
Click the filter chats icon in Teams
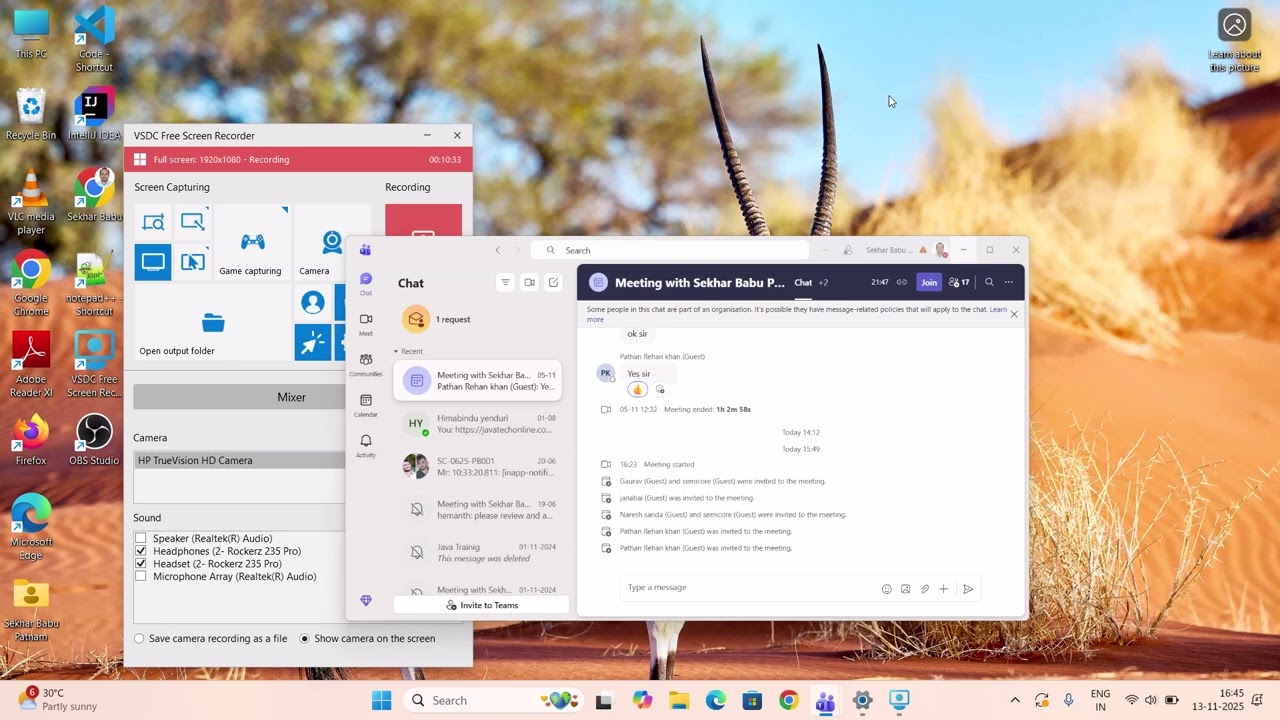point(505,283)
